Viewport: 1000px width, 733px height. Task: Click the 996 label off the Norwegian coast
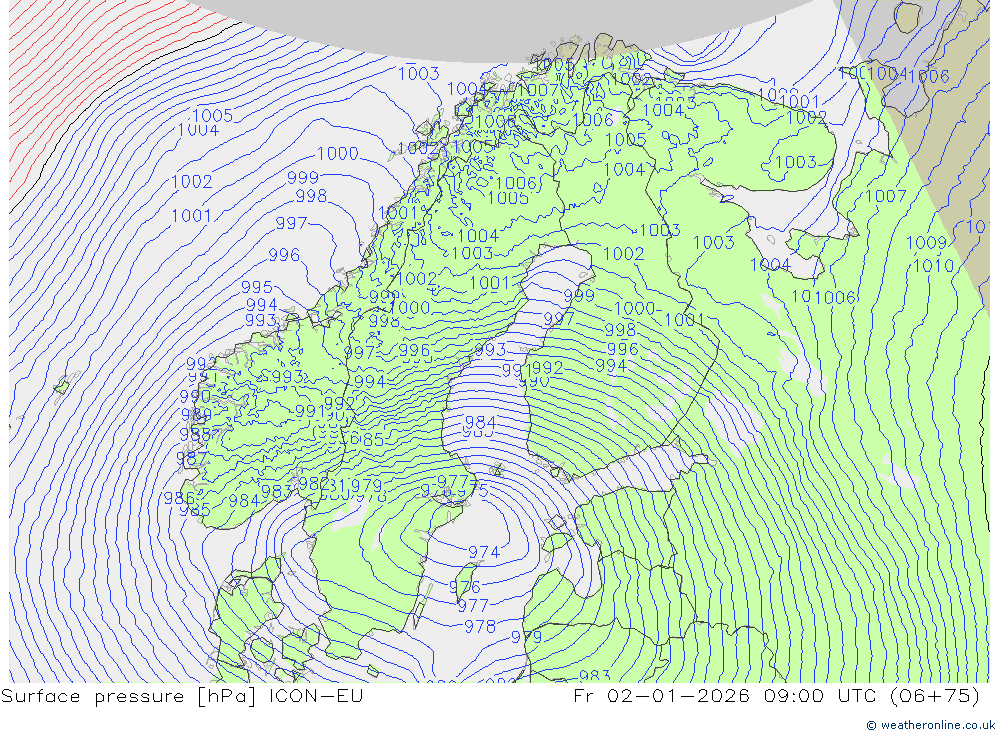click(284, 255)
